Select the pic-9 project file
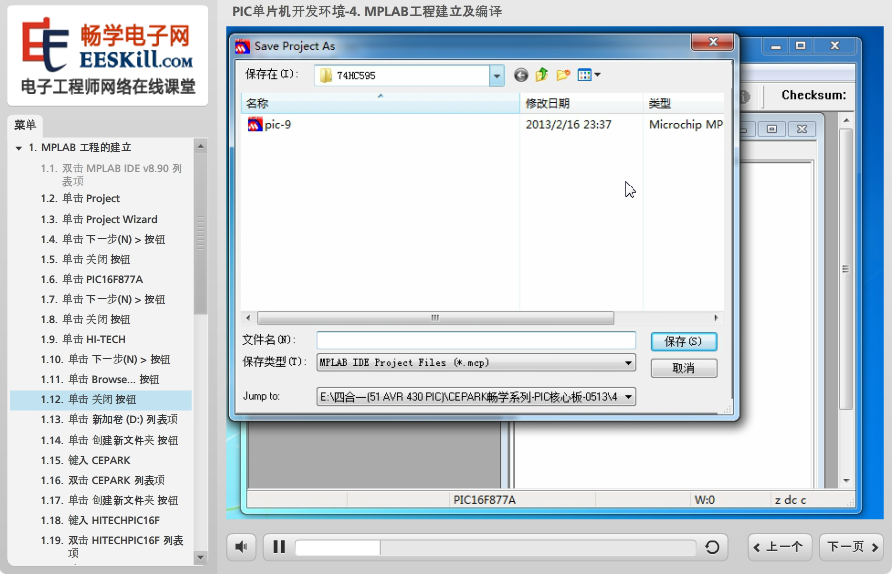The height and width of the screenshot is (574, 892). (270, 124)
